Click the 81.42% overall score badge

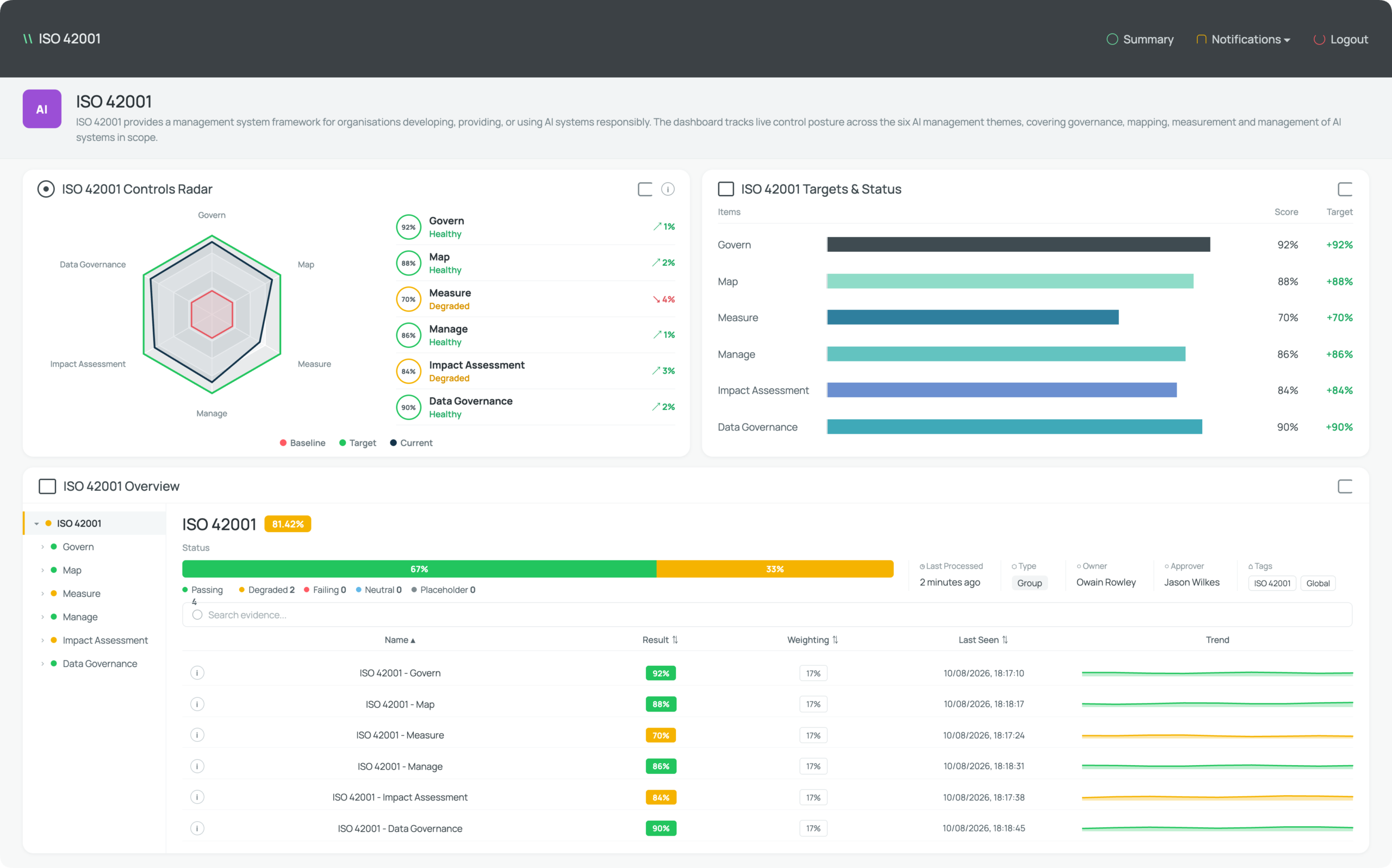pos(288,524)
